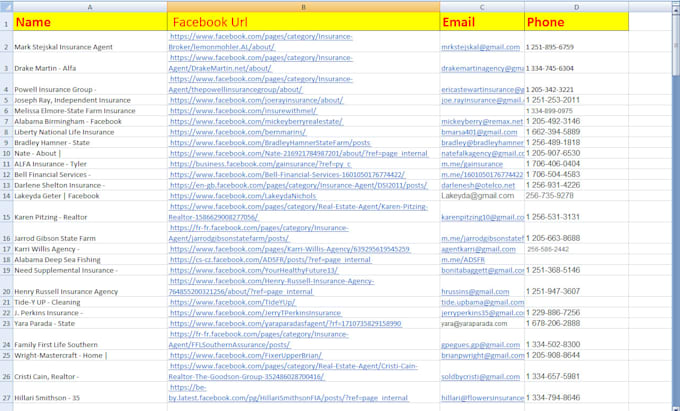Image resolution: width=680 pixels, height=411 pixels.
Task: Open business.facebook.com gainsurance link
Action: coord(260,164)
